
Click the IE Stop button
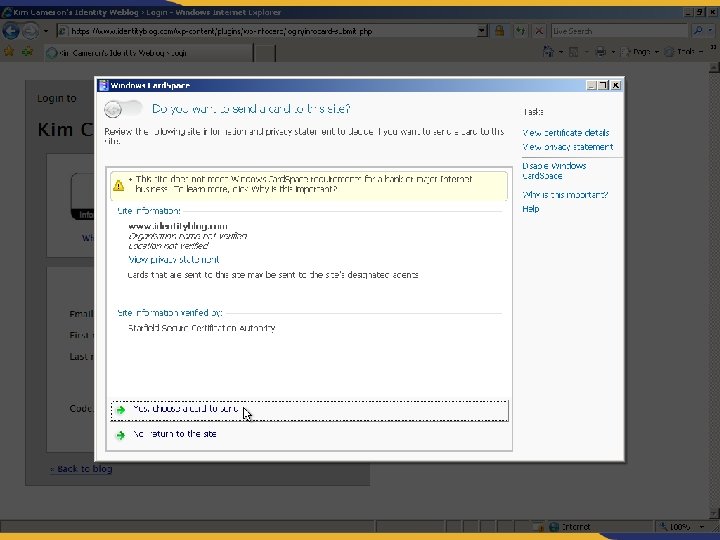pyautogui.click(x=540, y=31)
